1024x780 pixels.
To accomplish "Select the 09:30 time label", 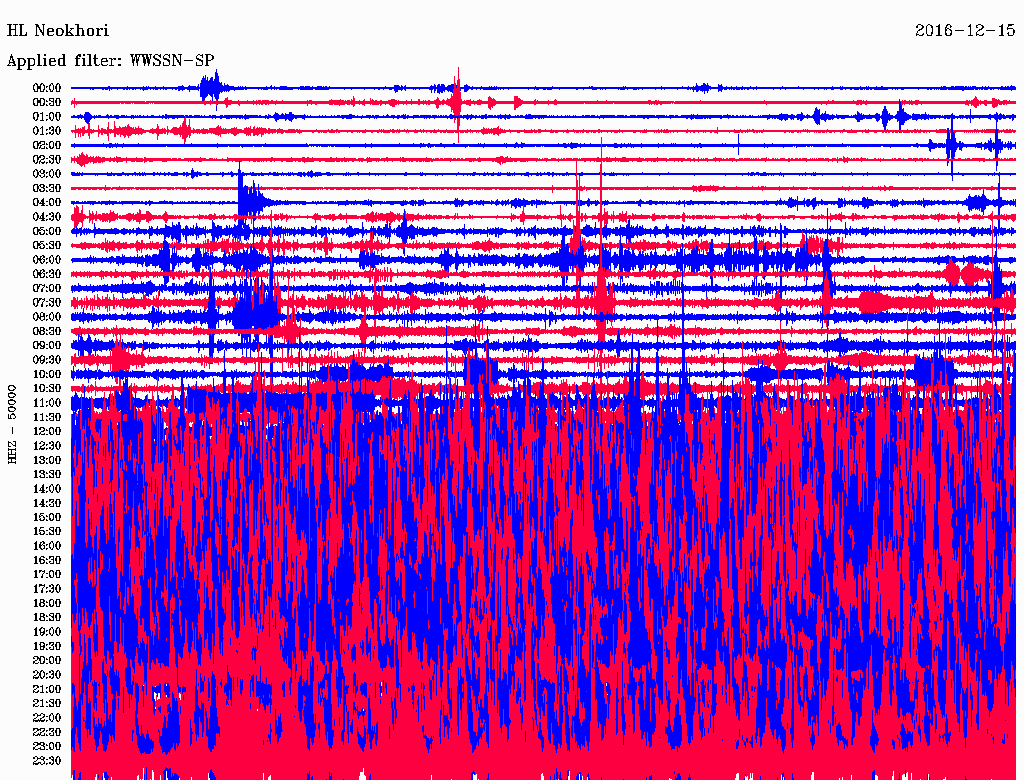I will (47, 360).
